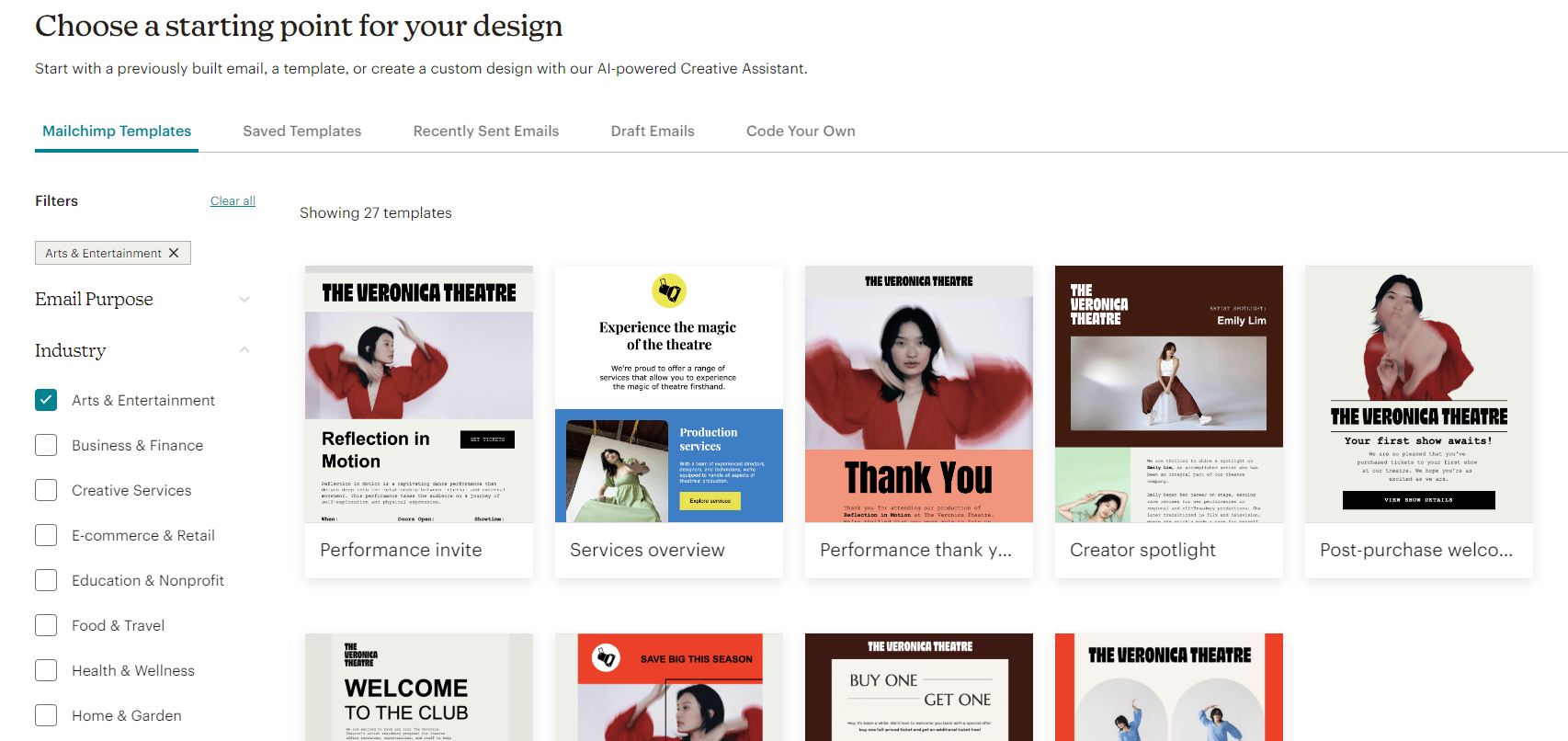The width and height of the screenshot is (1568, 741).
Task: Pick the Performance thank you template
Action: (x=919, y=394)
